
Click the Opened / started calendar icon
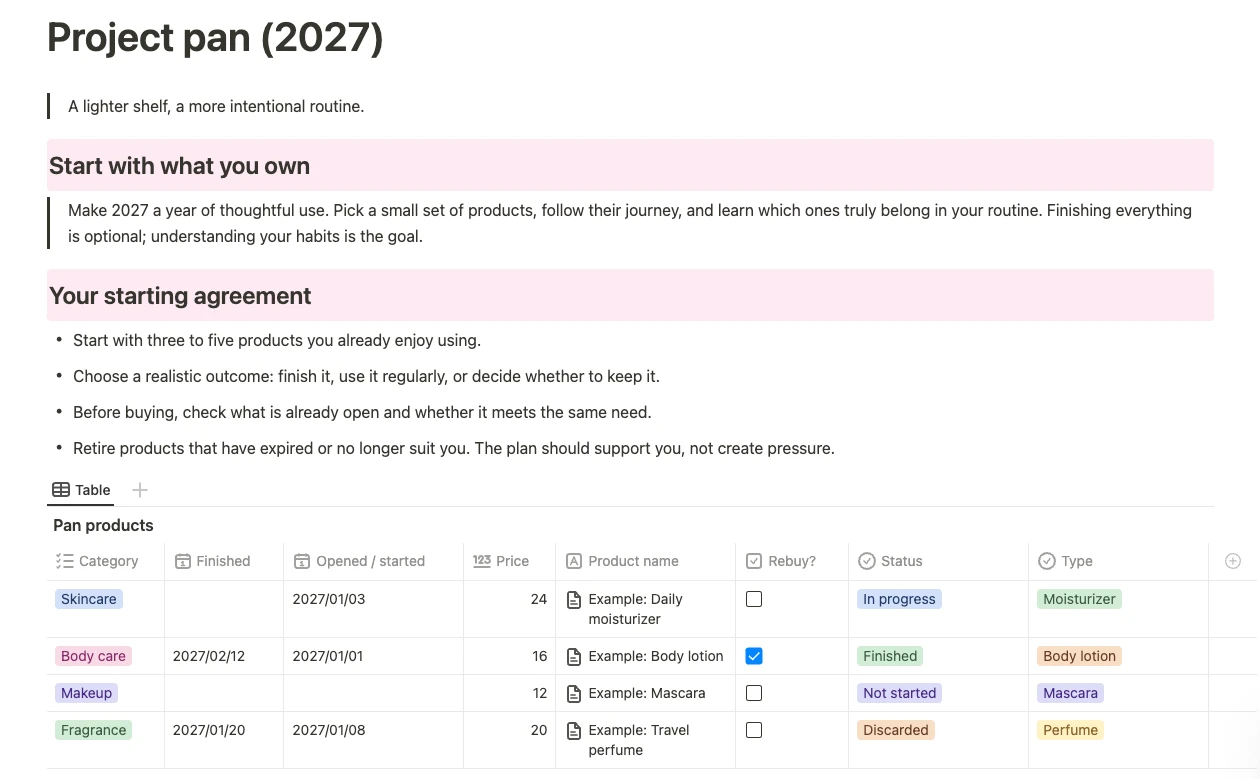[302, 561]
